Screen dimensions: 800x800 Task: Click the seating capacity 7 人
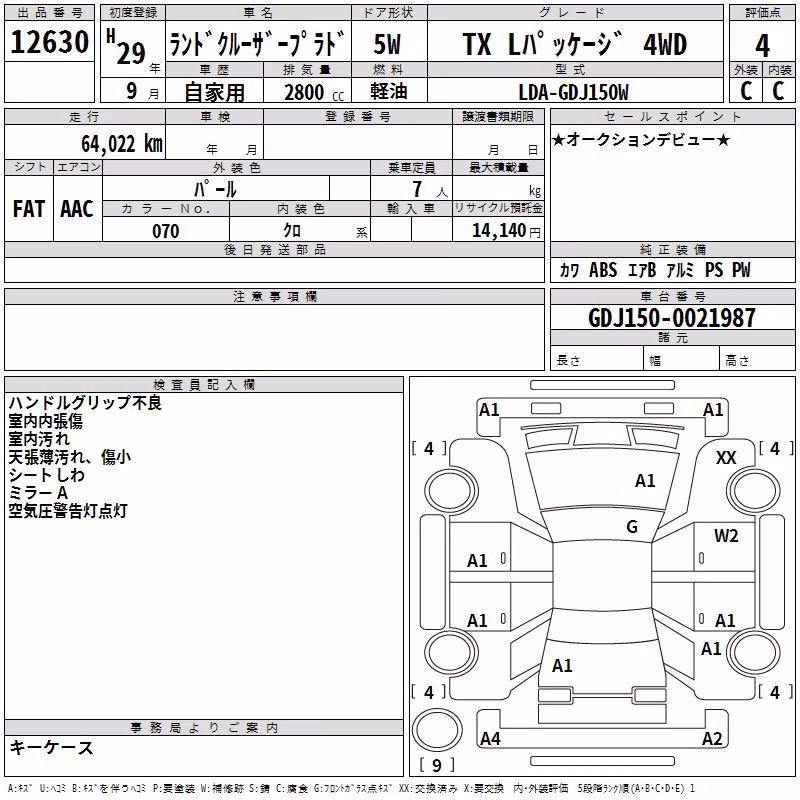pos(429,189)
